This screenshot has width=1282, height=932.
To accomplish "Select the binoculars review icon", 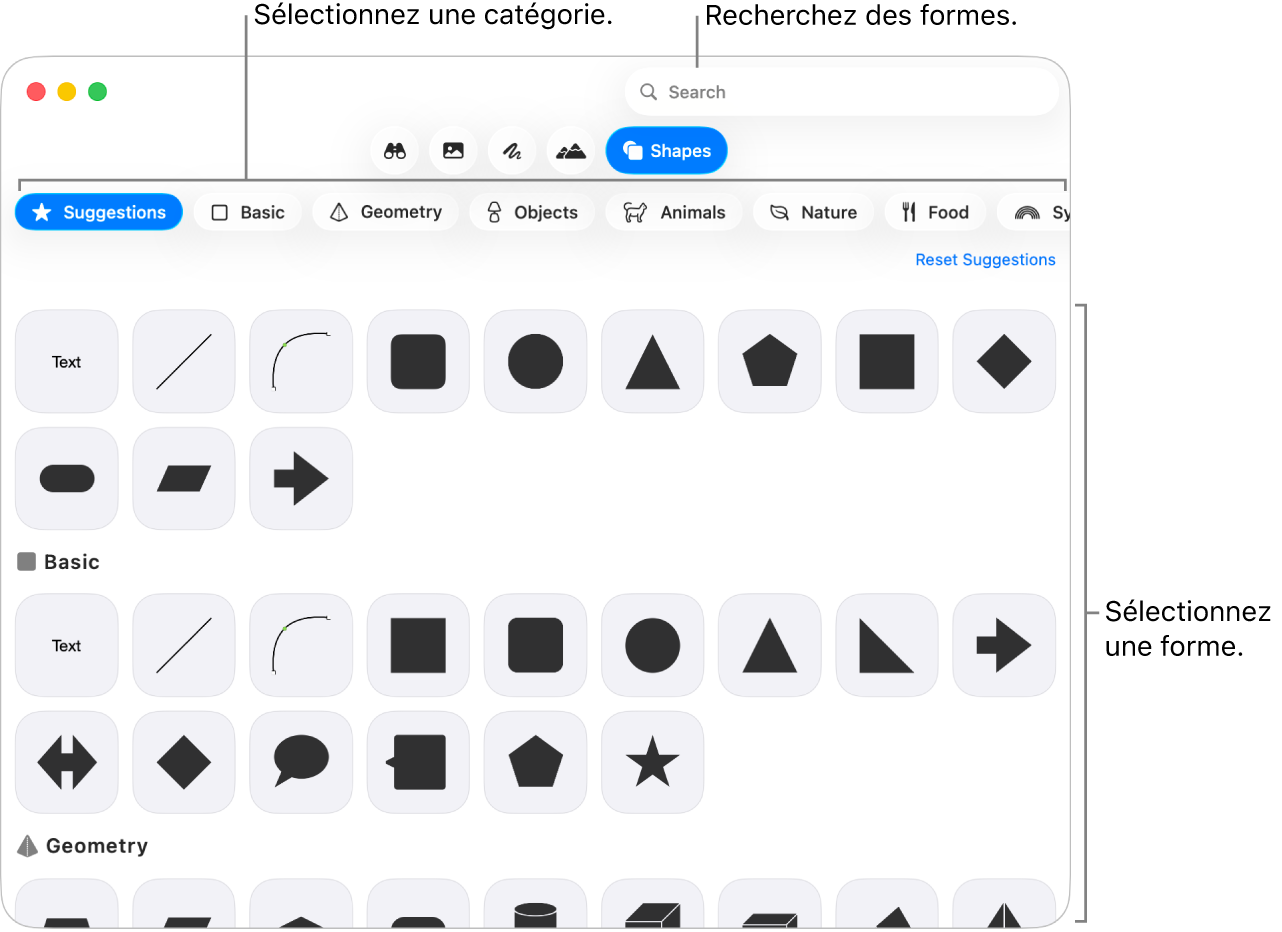I will click(x=393, y=150).
